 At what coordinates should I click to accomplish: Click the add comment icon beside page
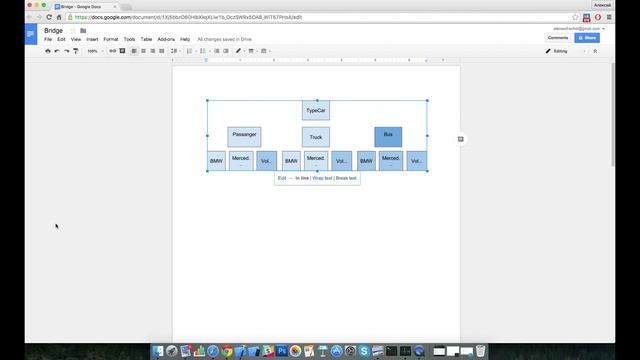click(460, 139)
